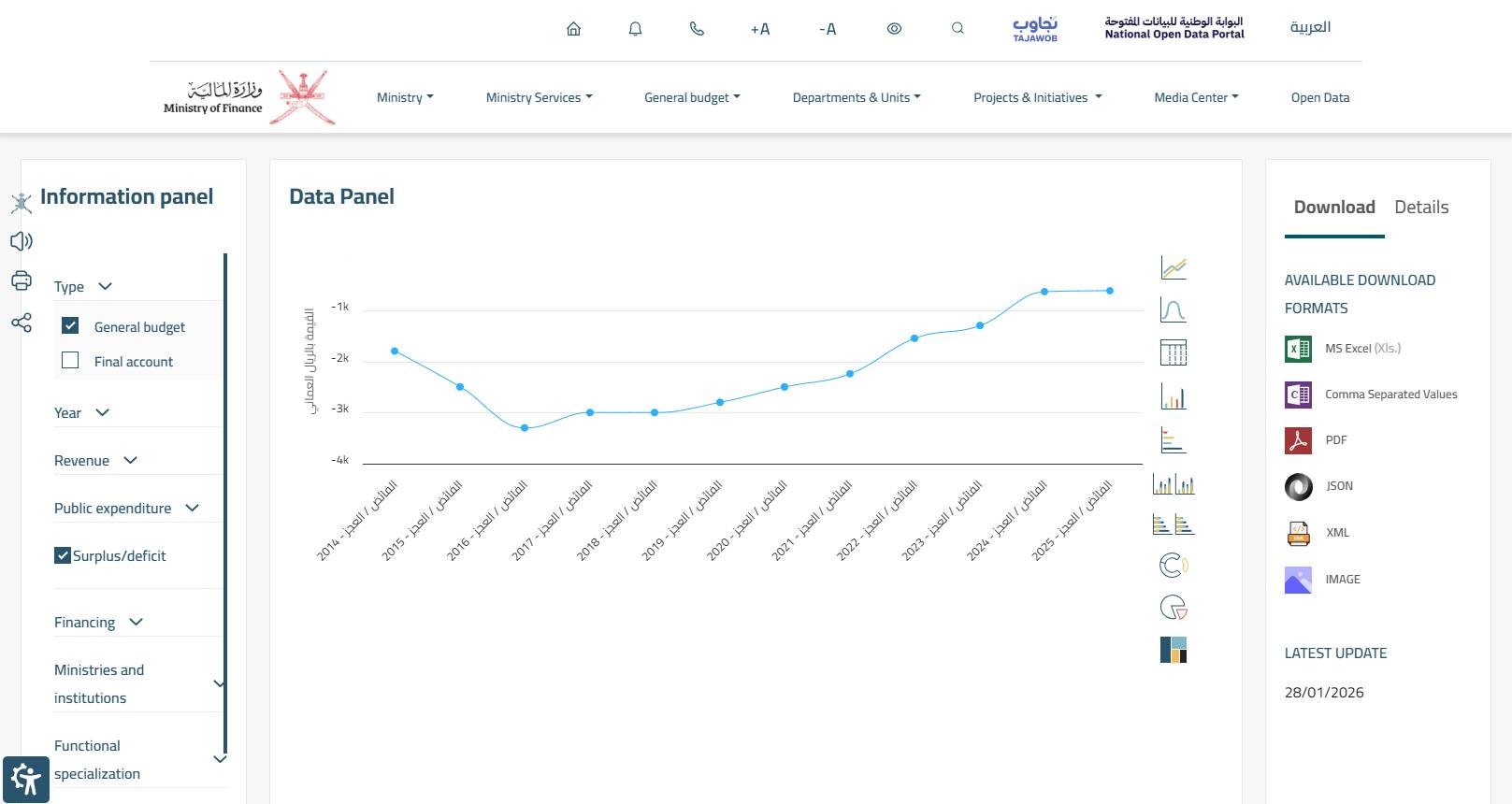The image size is (1512, 804).
Task: Open the notifications bell
Action: (x=636, y=29)
